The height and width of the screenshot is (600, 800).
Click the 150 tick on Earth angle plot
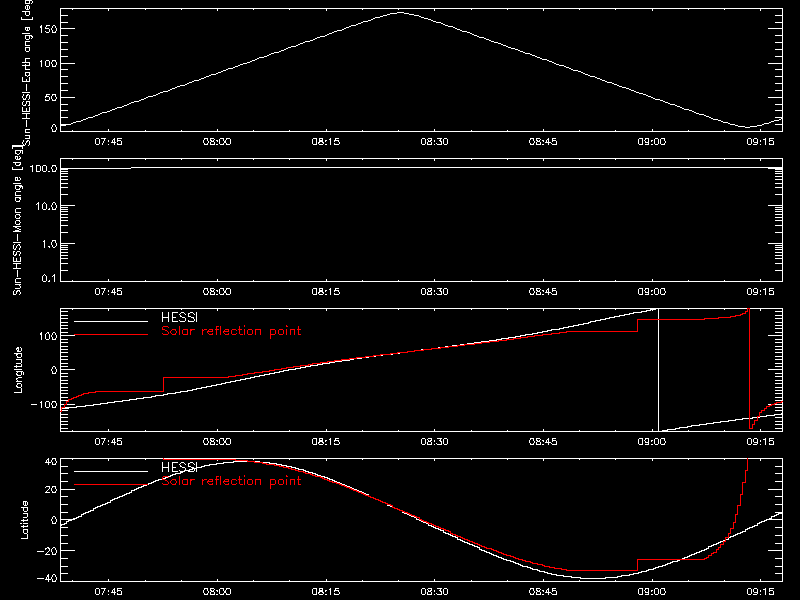48,29
